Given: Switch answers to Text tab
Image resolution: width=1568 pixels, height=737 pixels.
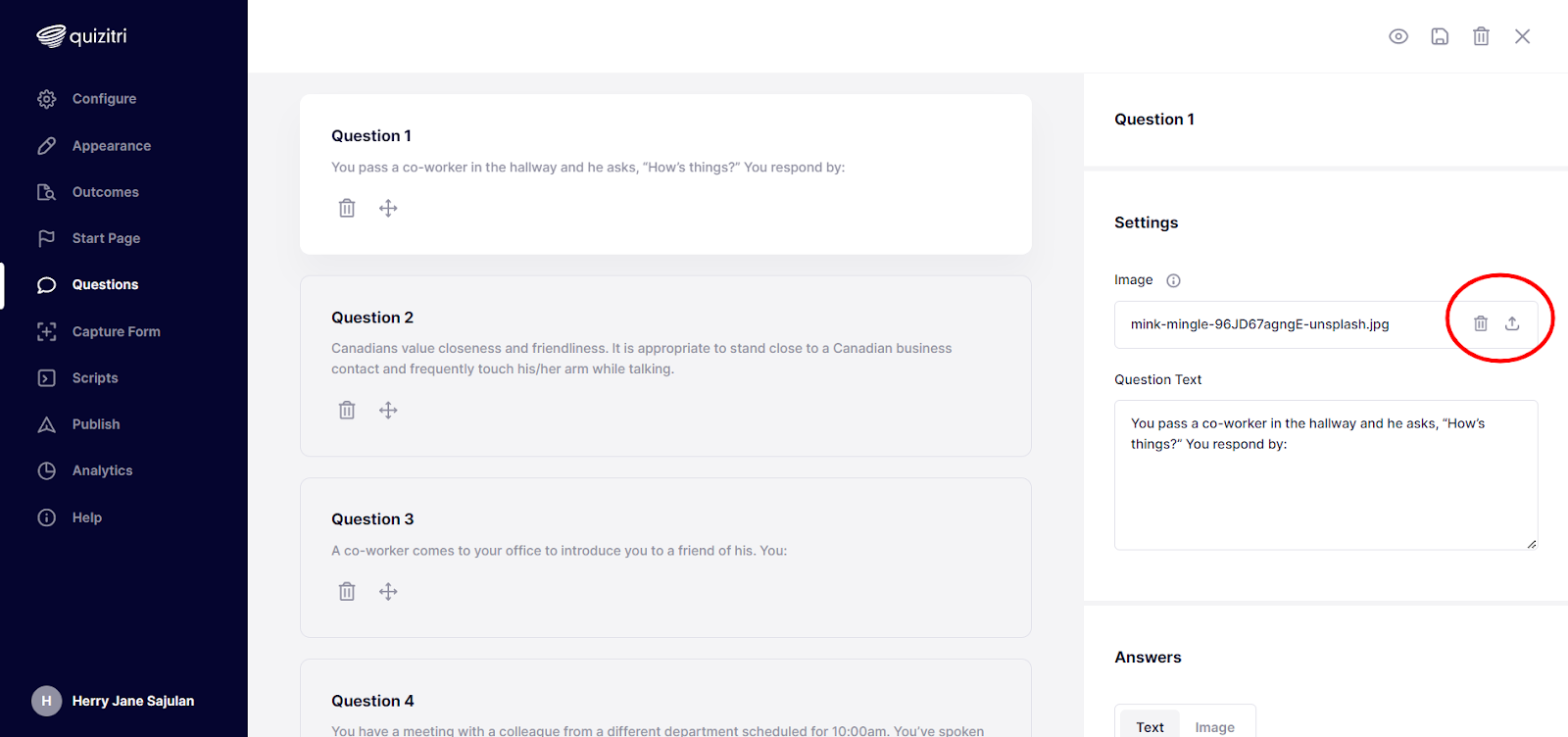Looking at the screenshot, I should click(1150, 727).
